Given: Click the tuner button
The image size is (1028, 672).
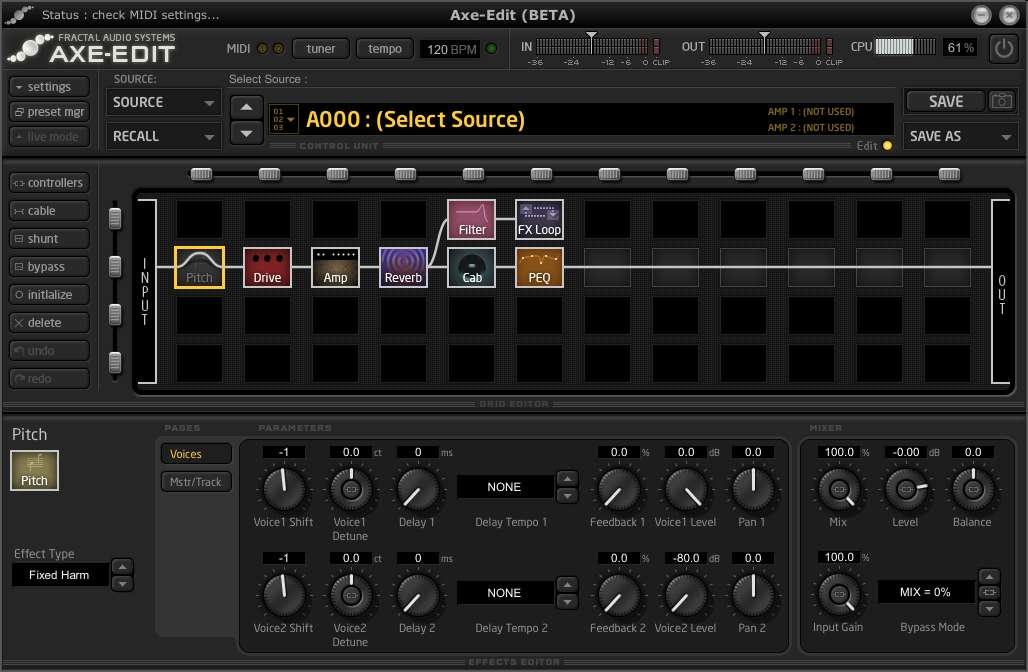Looking at the screenshot, I should pos(321,49).
